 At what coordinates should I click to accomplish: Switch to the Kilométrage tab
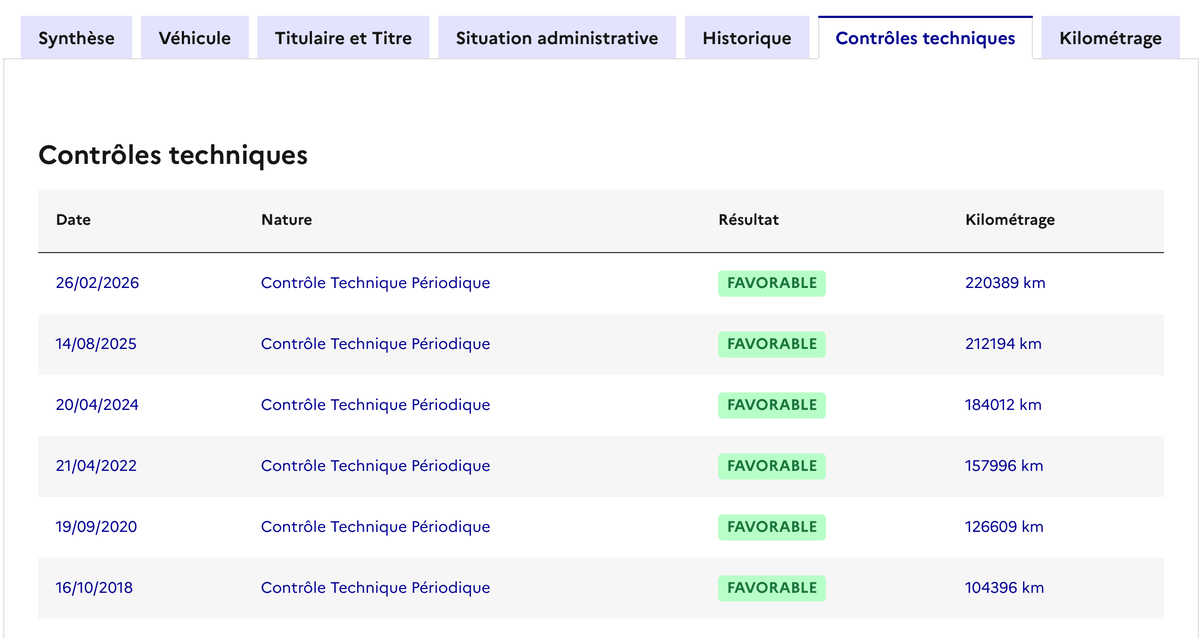tap(1110, 38)
